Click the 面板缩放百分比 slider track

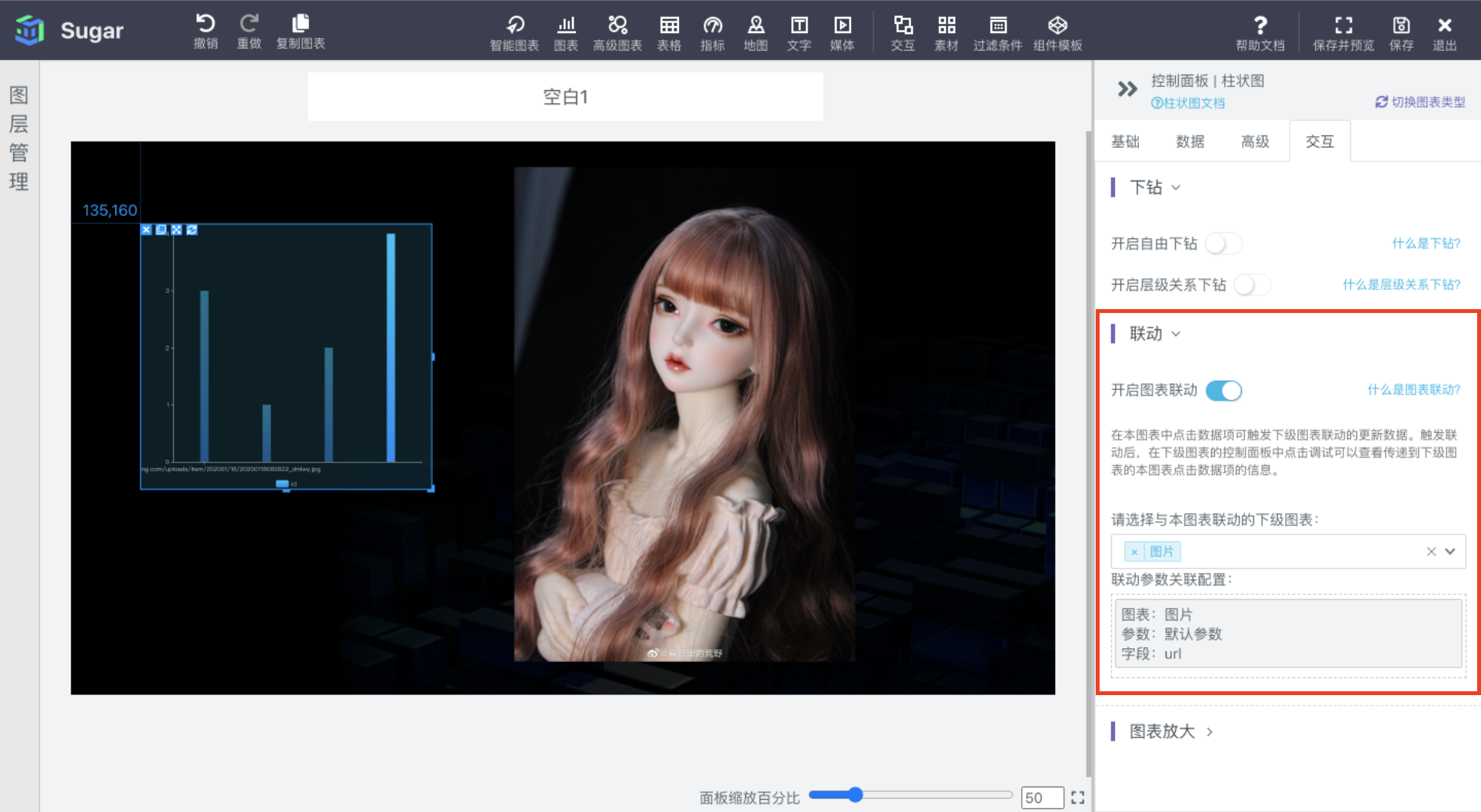pos(910,794)
